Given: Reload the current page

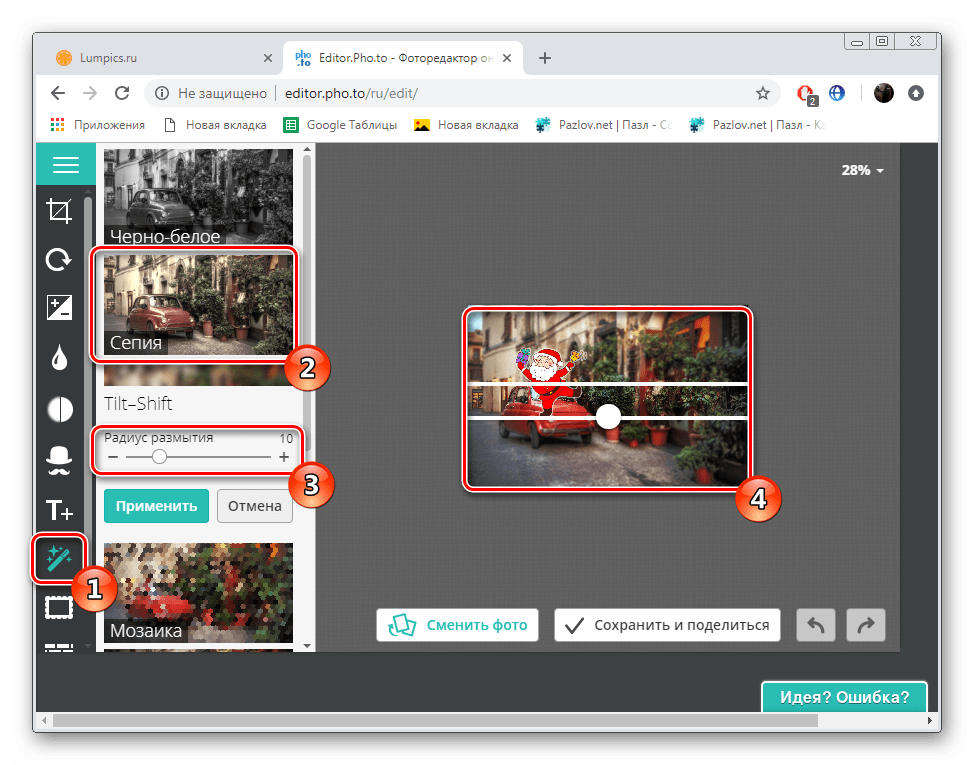Looking at the screenshot, I should [x=122, y=93].
